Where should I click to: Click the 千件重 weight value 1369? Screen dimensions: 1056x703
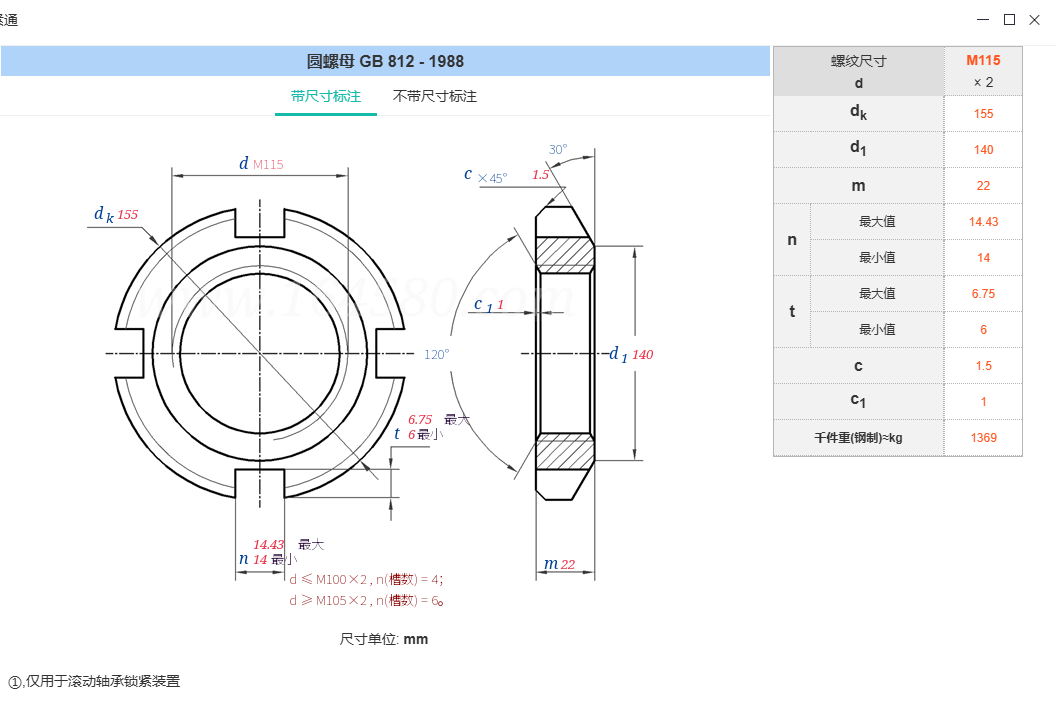983,438
